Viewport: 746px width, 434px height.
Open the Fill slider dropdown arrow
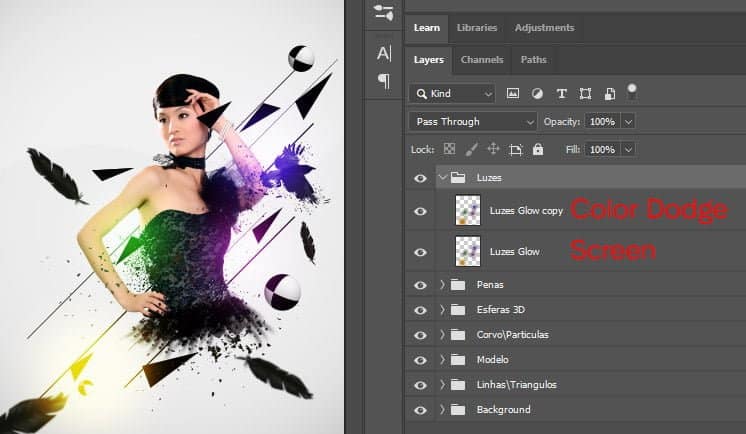[x=628, y=149]
